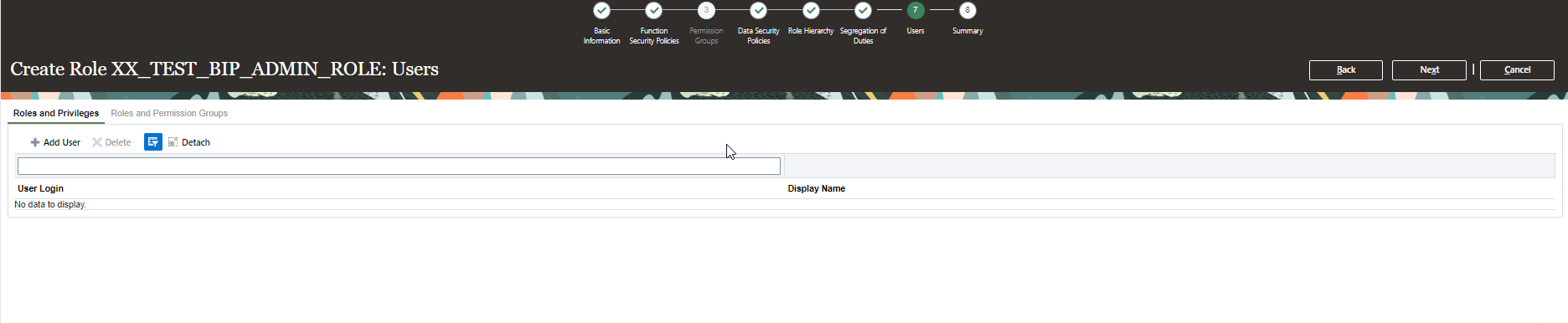1568x323 pixels.
Task: Click the Data Security Policies label
Action: pyautogui.click(x=759, y=36)
